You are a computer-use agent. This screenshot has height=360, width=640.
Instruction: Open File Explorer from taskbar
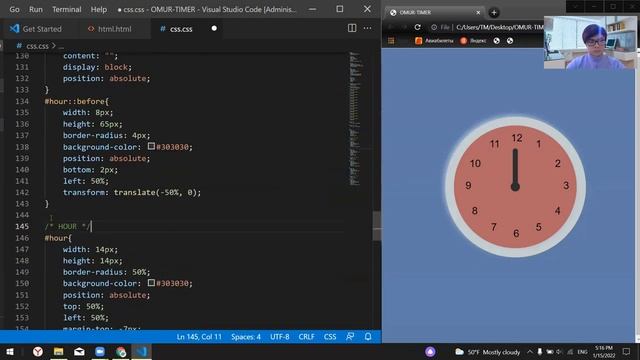[x=58, y=351]
